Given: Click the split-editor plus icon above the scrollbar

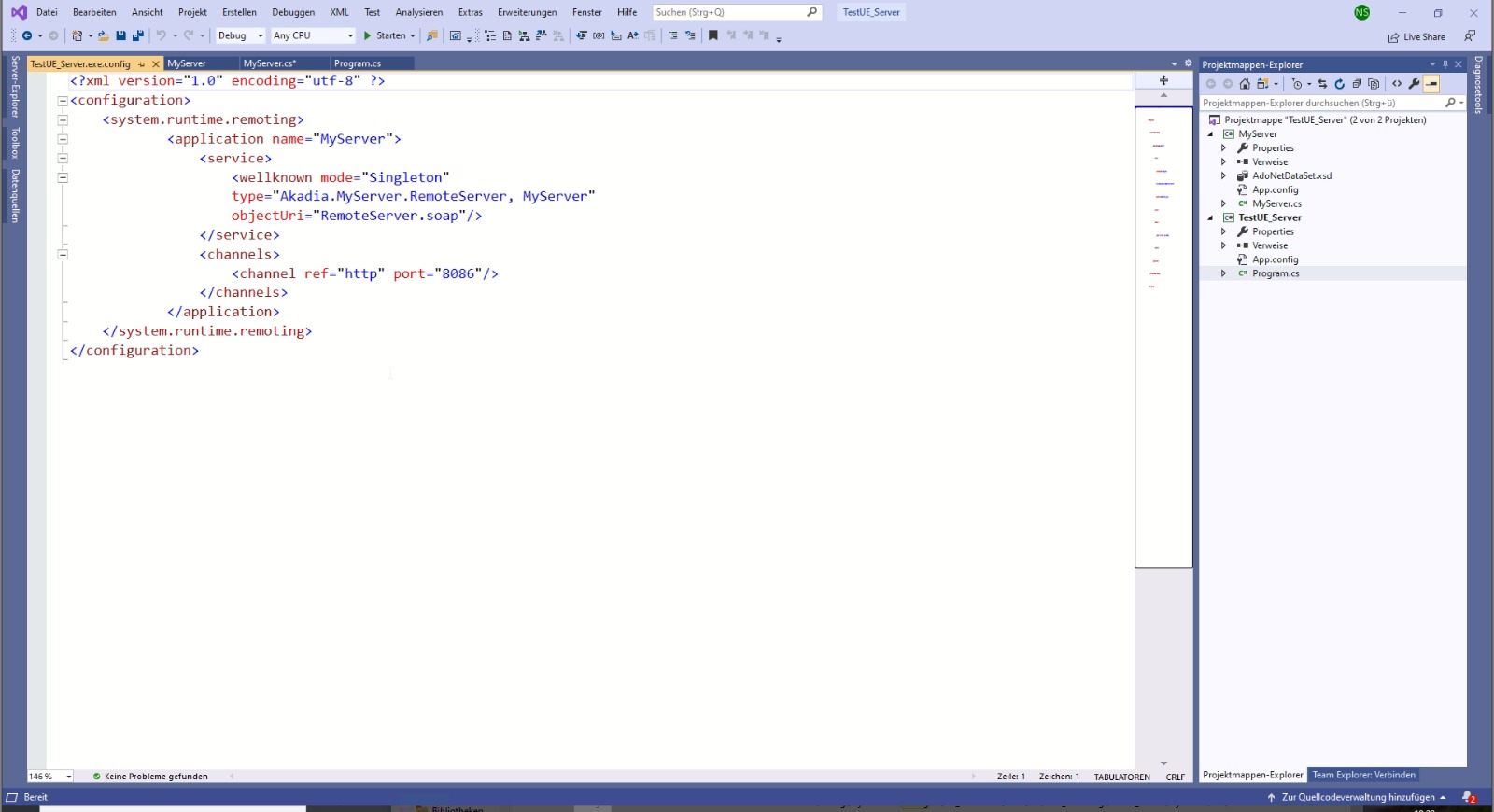Looking at the screenshot, I should (x=1163, y=80).
